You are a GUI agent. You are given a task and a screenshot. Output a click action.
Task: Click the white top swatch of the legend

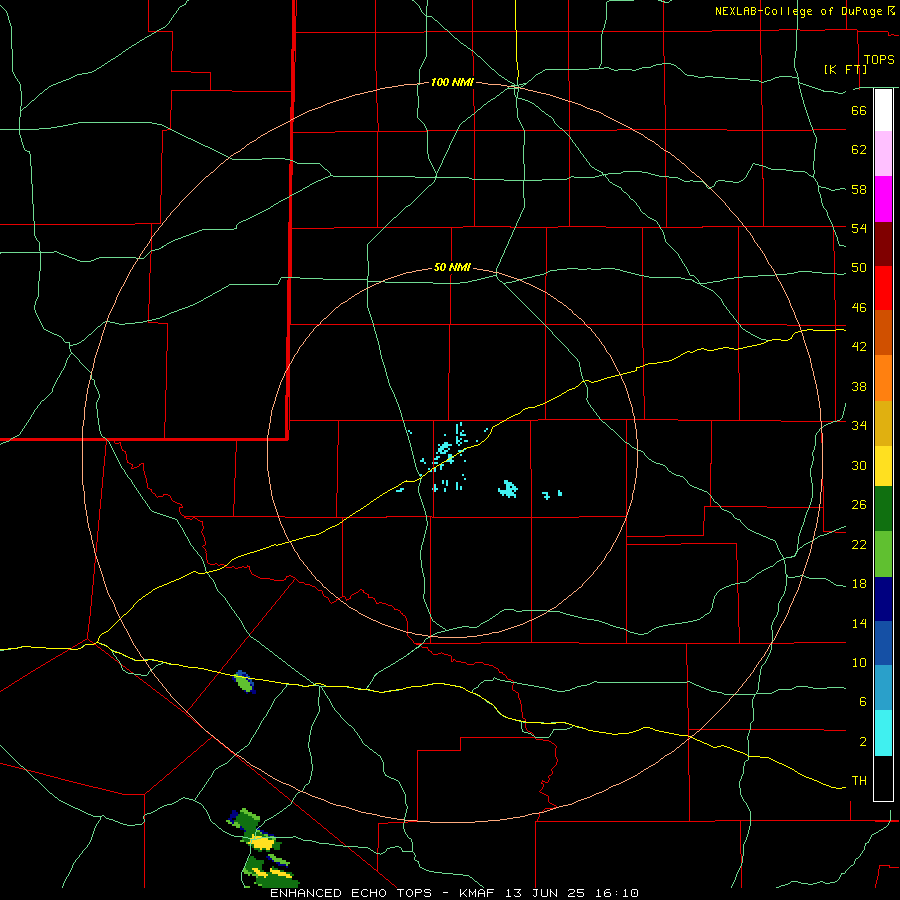point(883,110)
